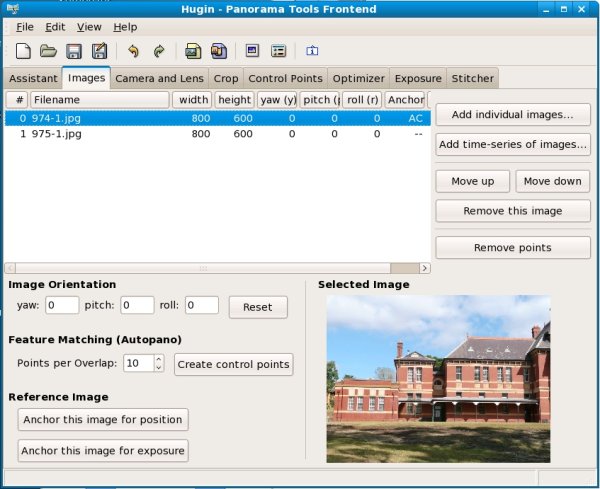Decrease Points per Overlap with down arrow

159,367
